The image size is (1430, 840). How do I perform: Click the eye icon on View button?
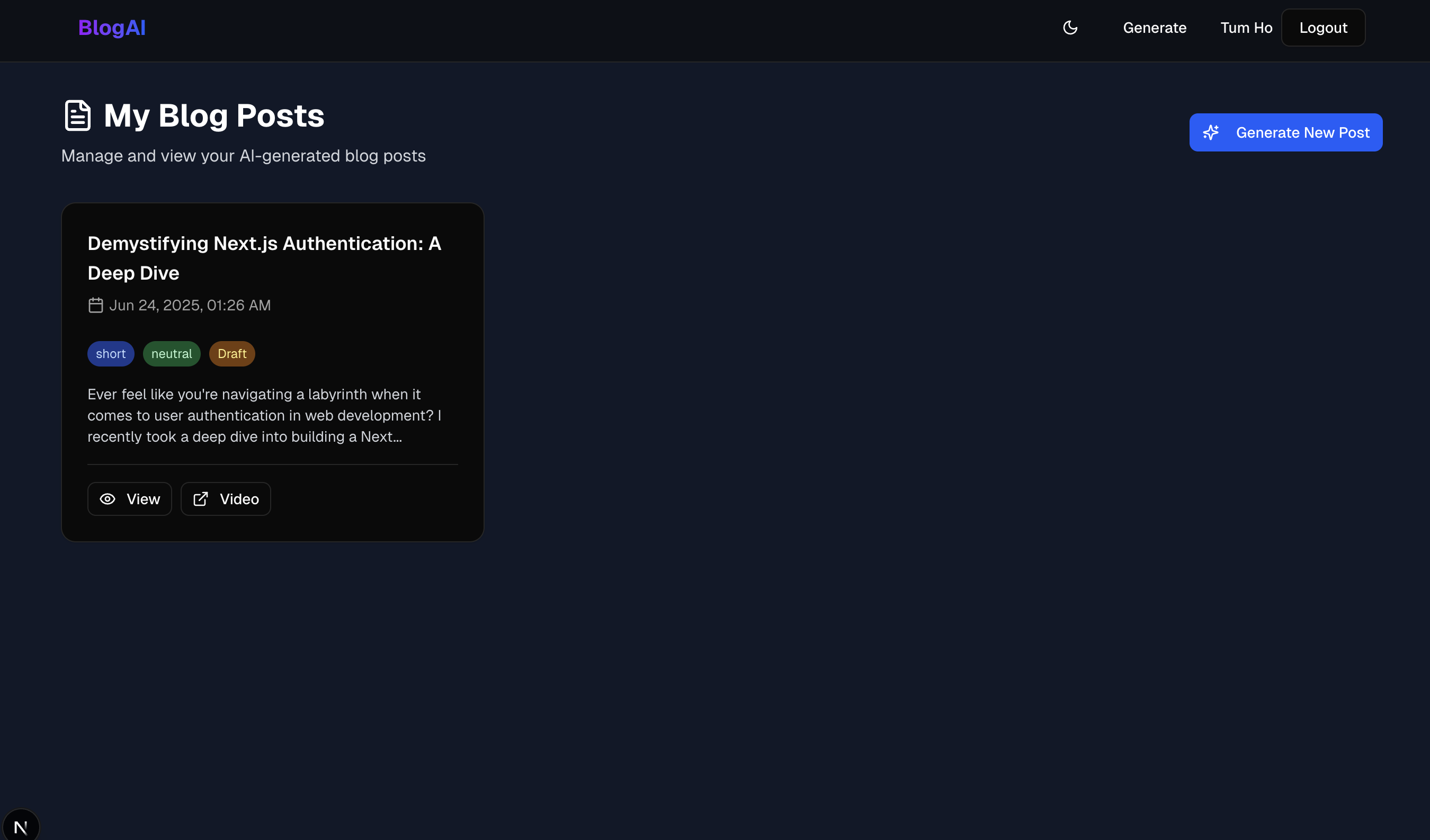[107, 499]
